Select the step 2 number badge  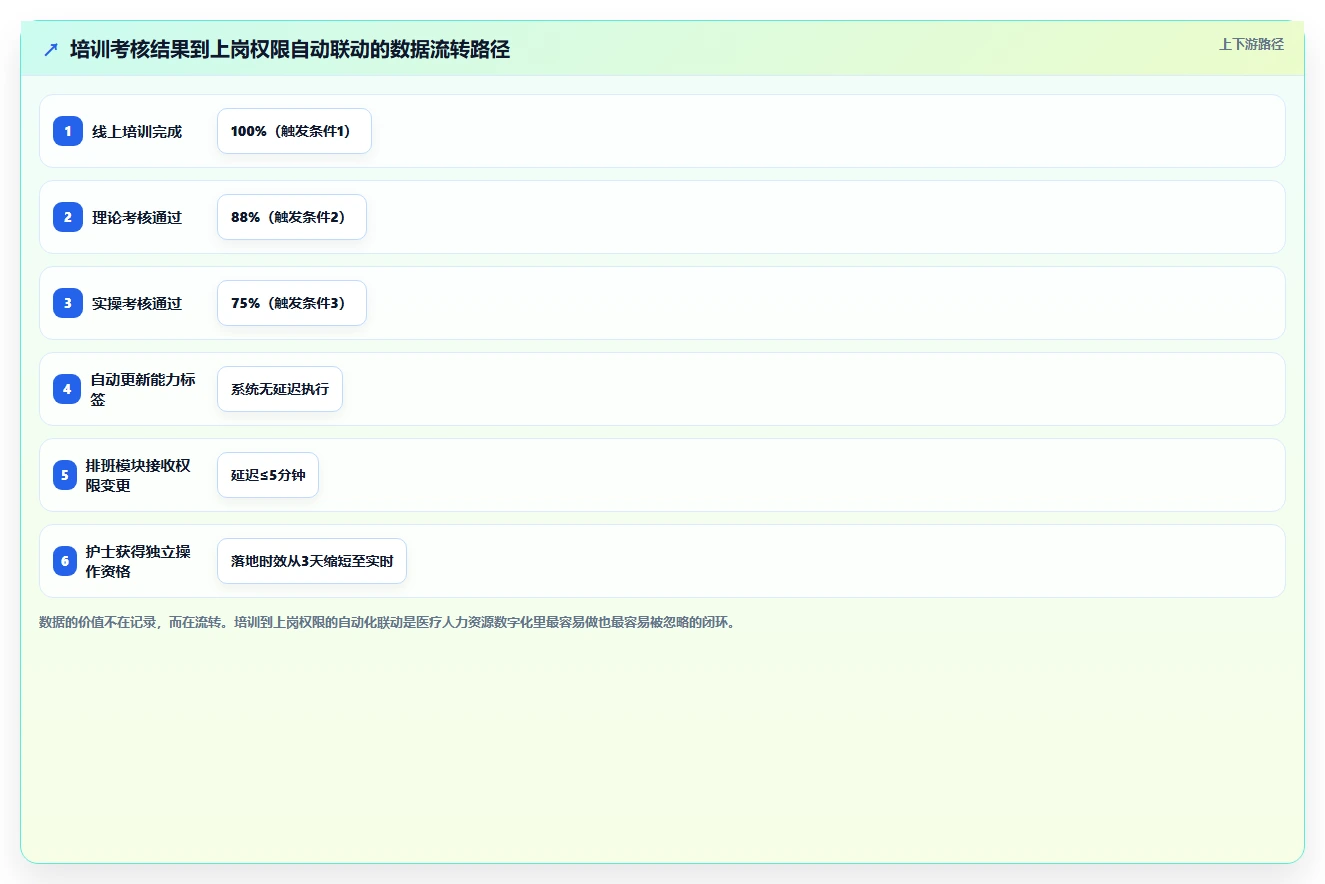[67, 217]
